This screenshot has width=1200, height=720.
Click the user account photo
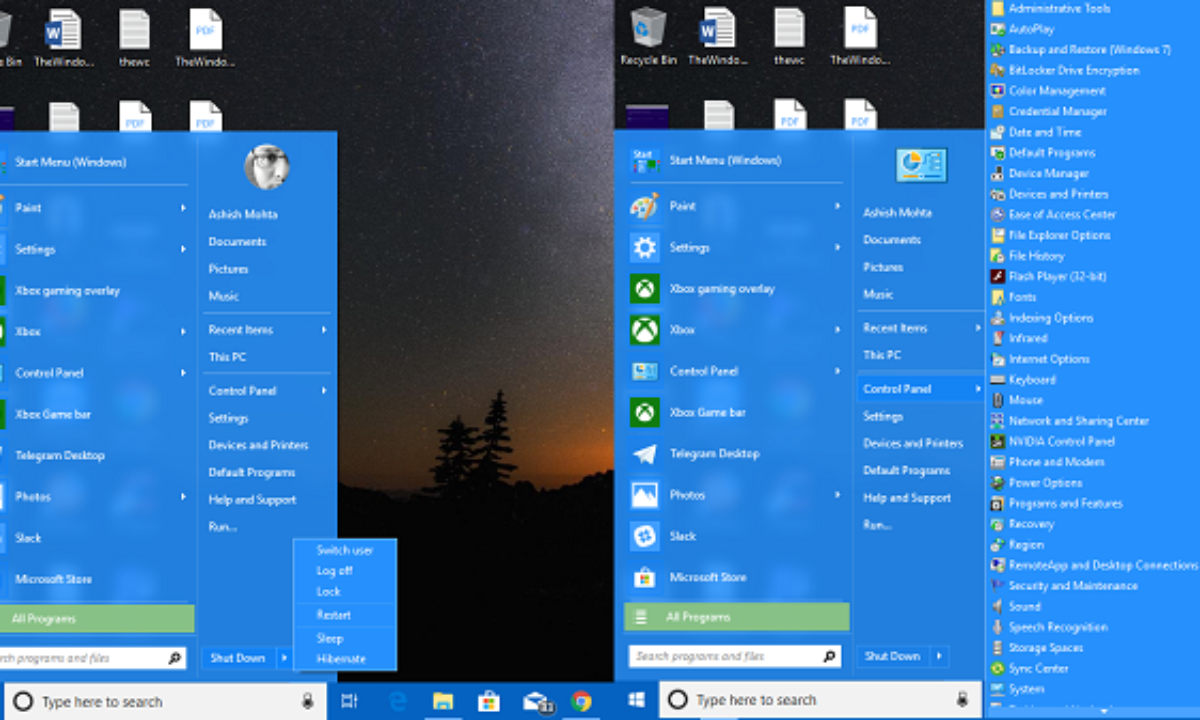point(266,166)
